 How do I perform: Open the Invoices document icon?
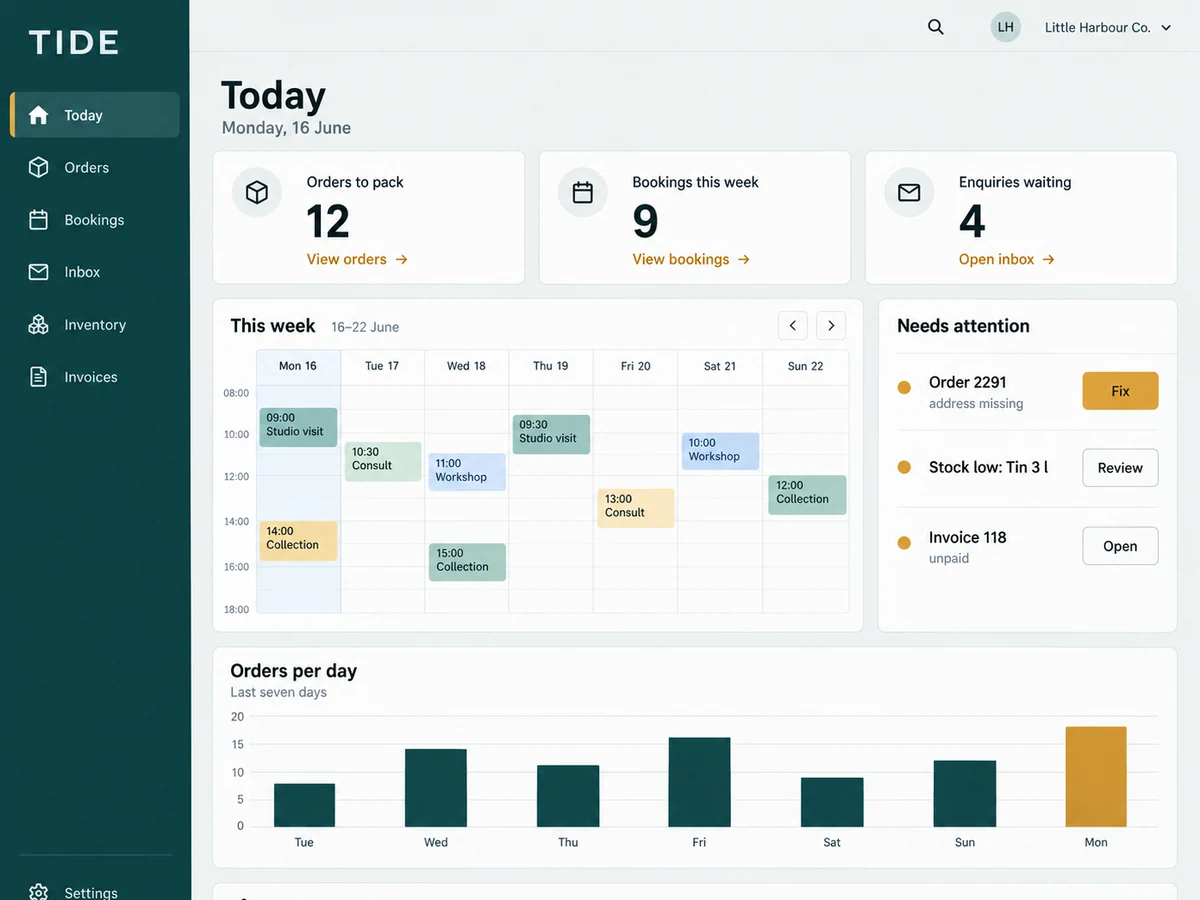pyautogui.click(x=38, y=377)
